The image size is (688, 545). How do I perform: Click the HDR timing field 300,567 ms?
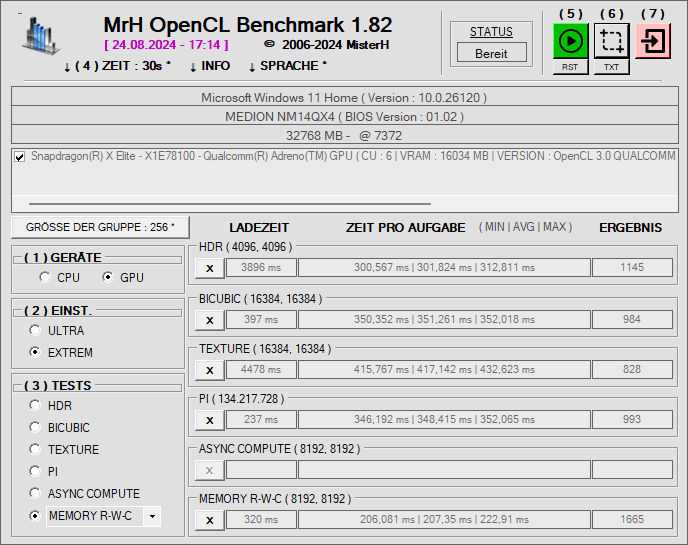444,268
